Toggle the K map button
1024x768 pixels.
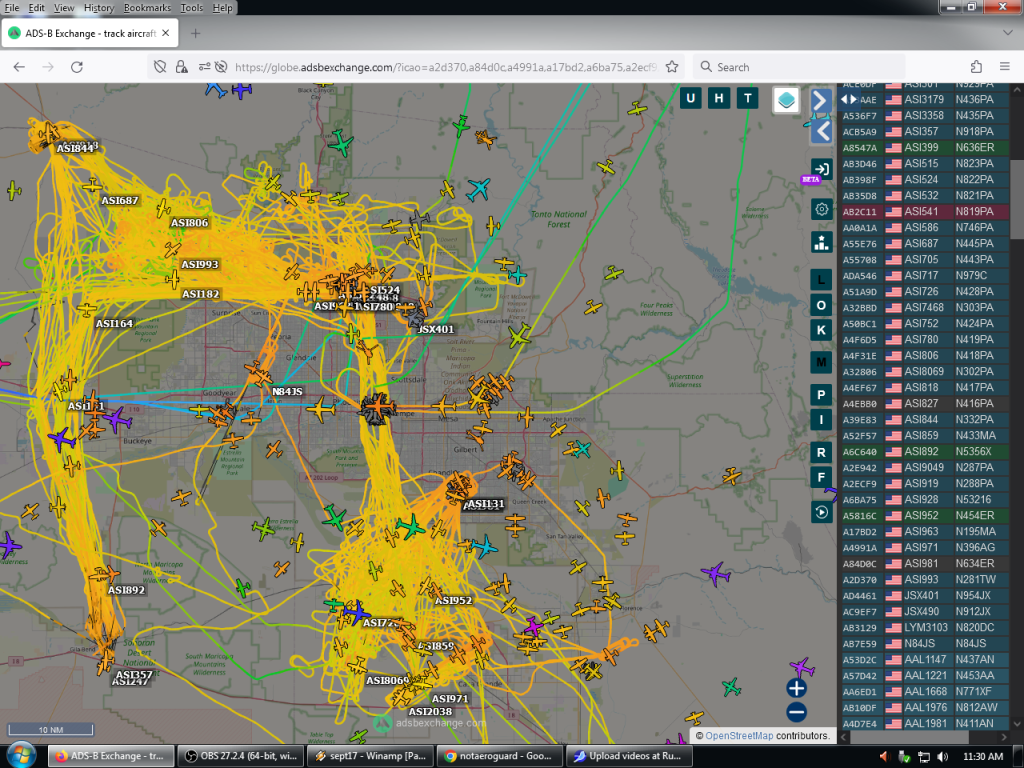pos(821,330)
